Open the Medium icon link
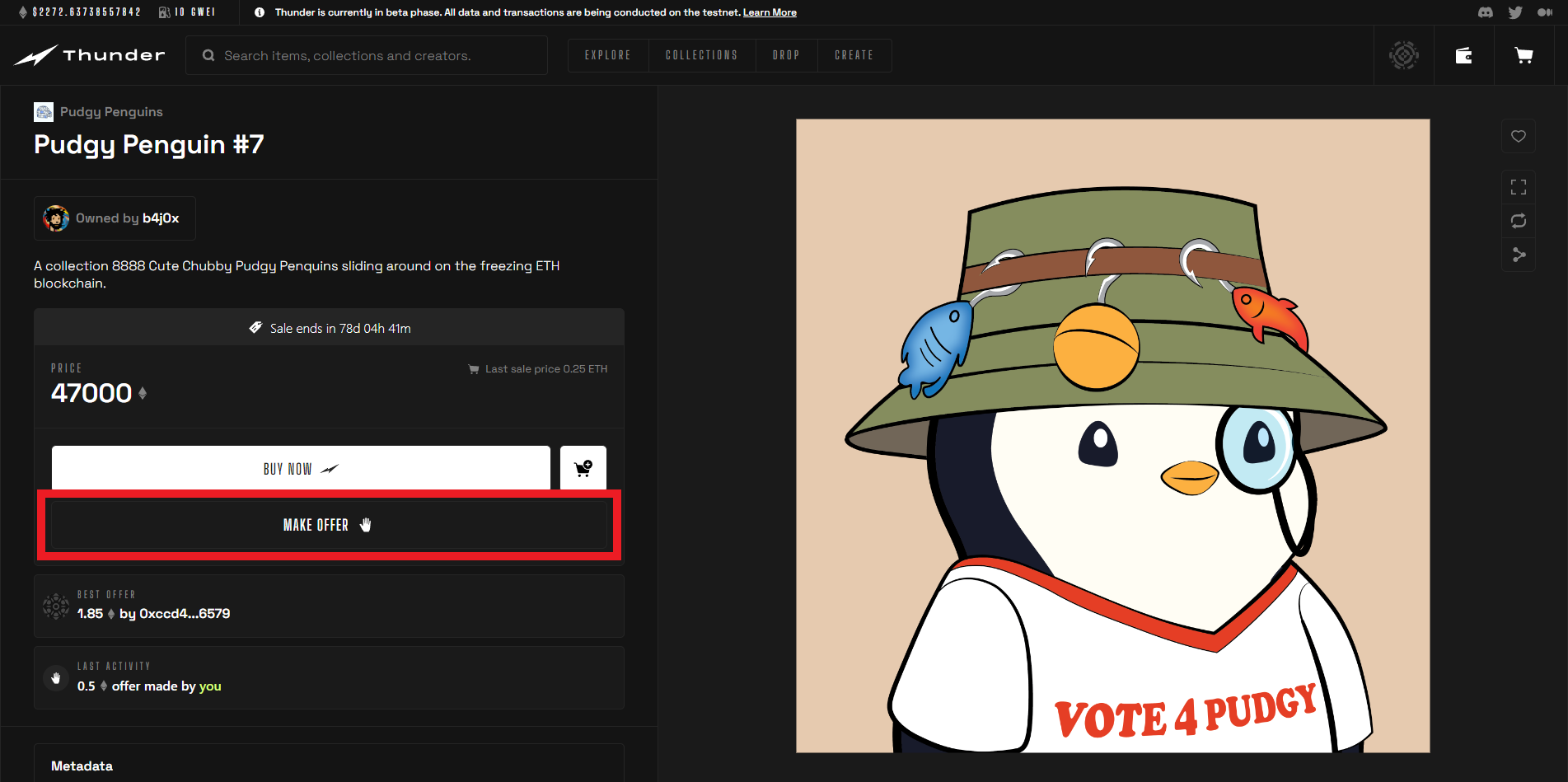1568x782 pixels. pyautogui.click(x=1544, y=12)
